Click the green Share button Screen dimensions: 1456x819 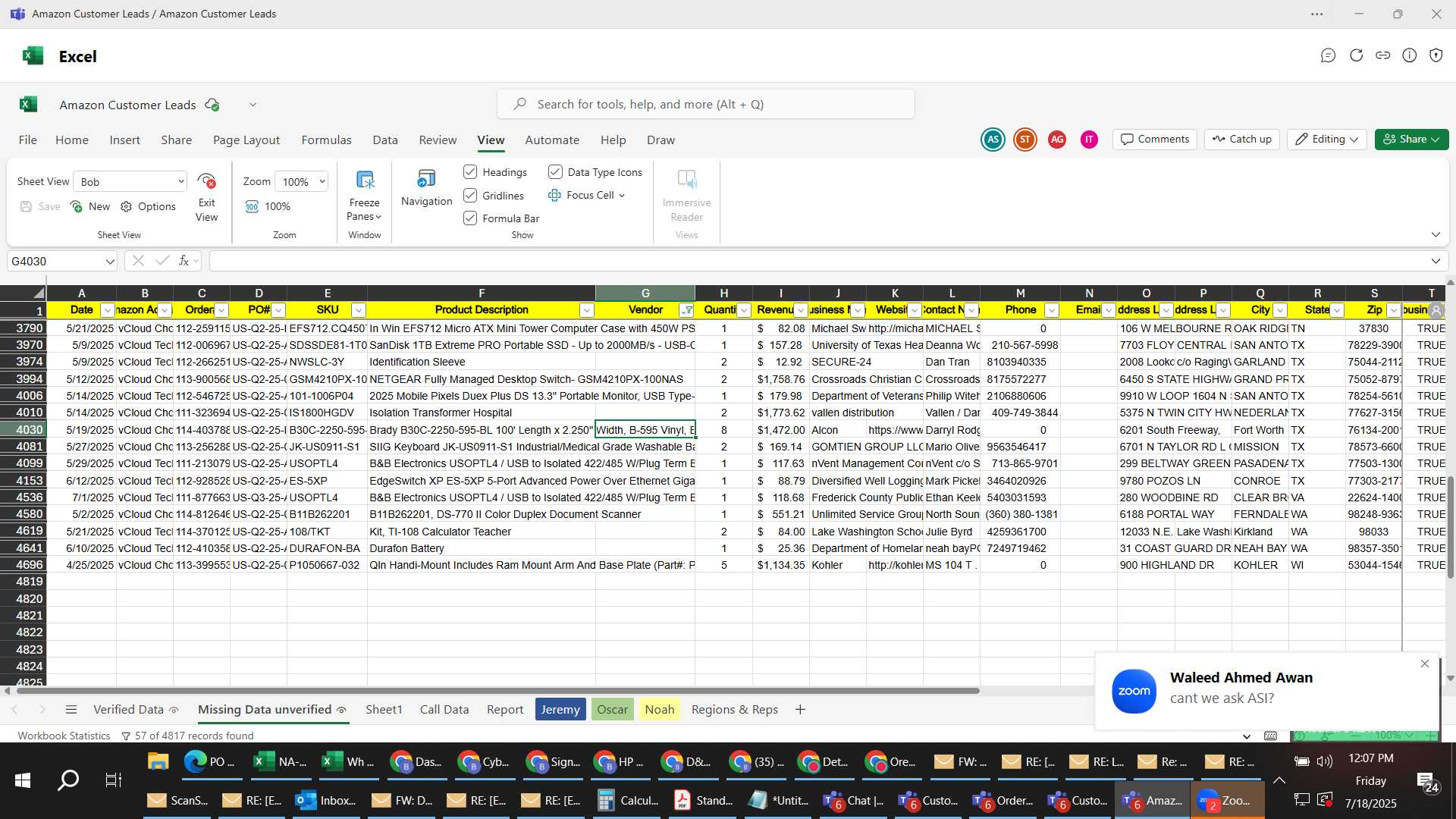(1411, 140)
